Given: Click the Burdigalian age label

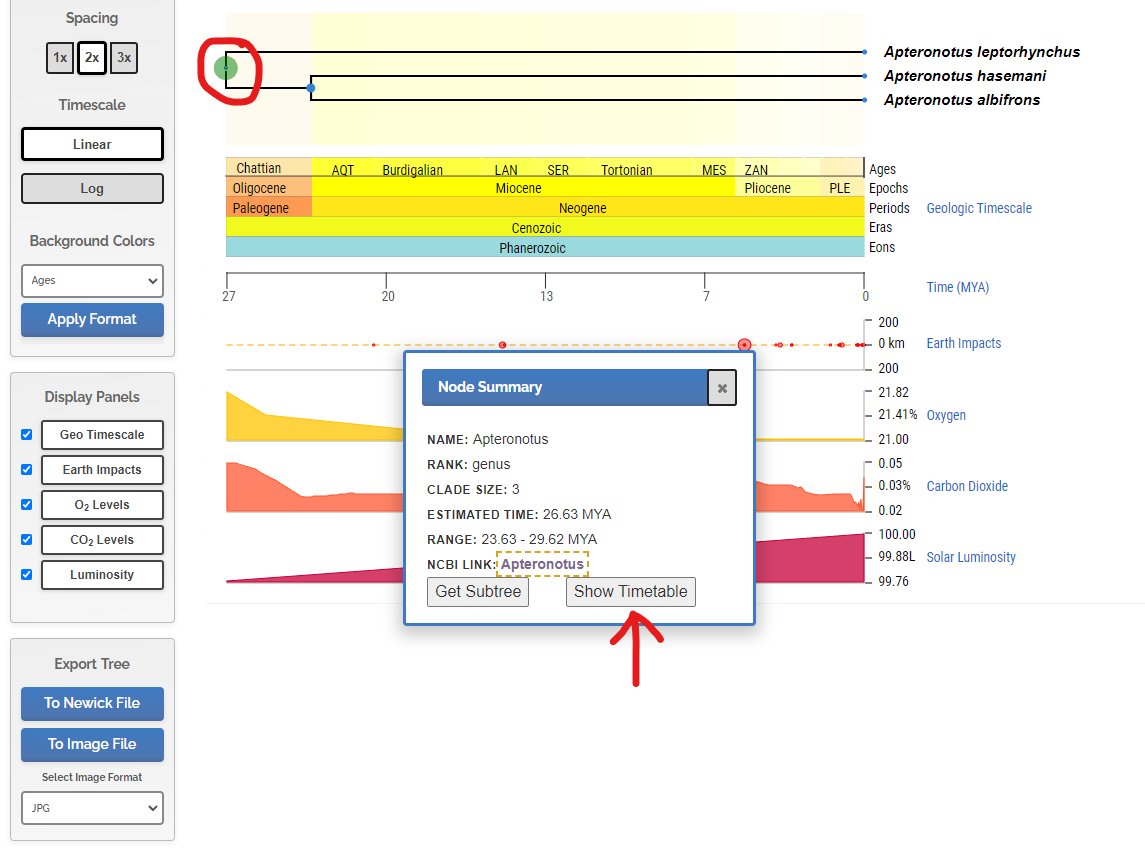Looking at the screenshot, I should coord(413,170).
